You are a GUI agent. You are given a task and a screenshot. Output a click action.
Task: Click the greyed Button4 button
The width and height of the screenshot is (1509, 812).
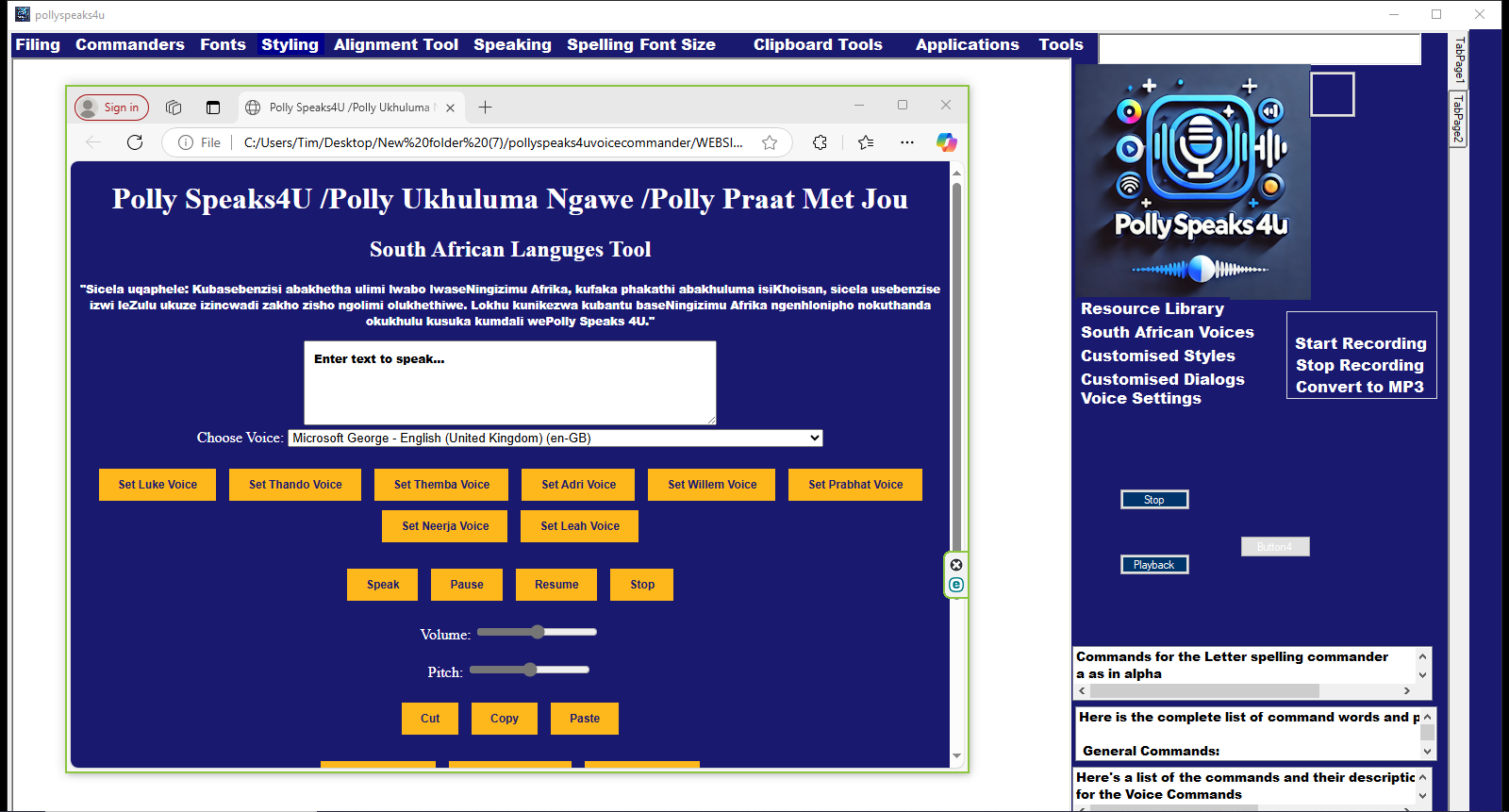coord(1275,547)
